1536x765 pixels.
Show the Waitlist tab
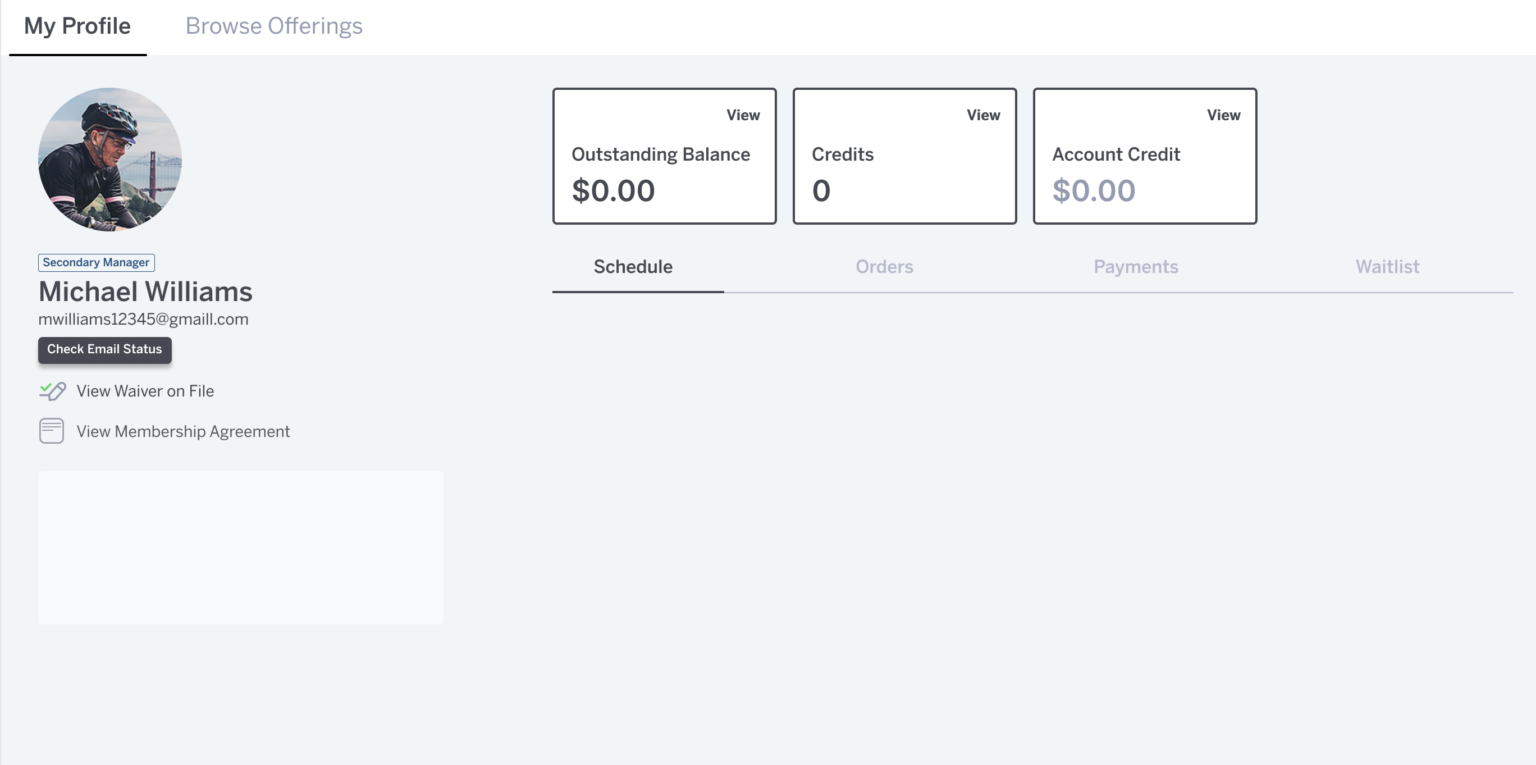tap(1387, 267)
